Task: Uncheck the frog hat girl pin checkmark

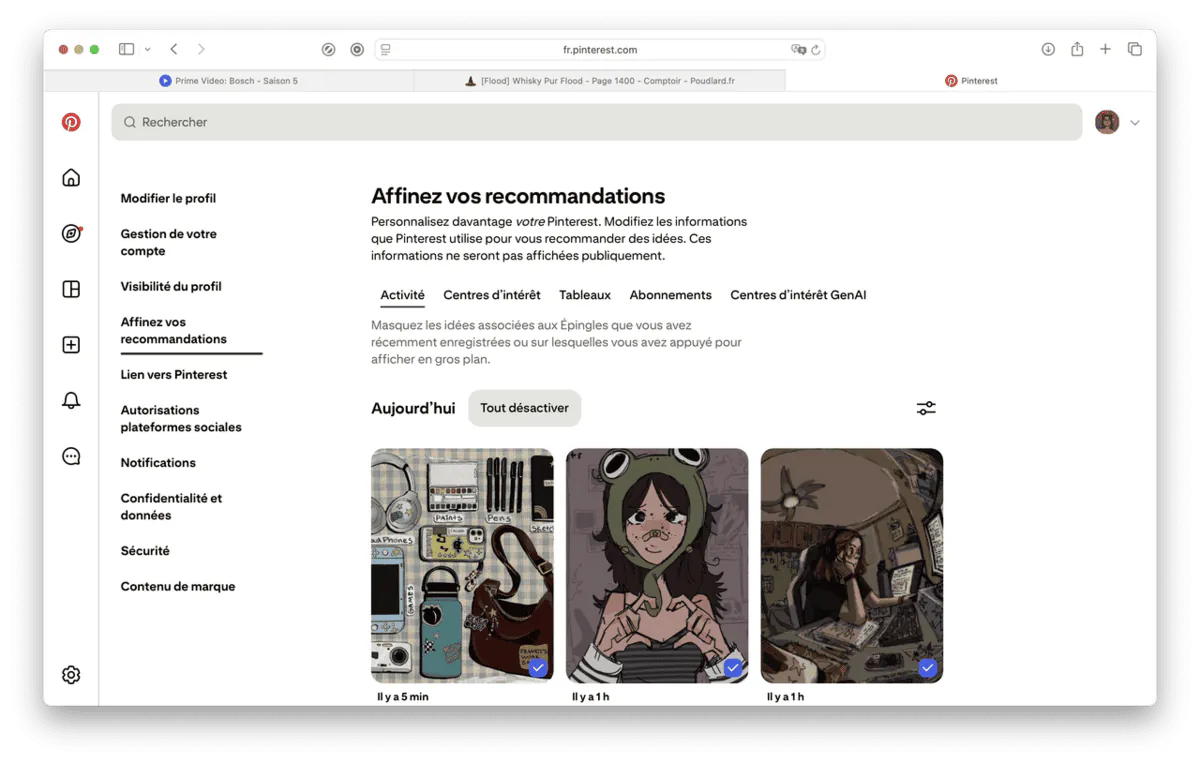Action: [x=733, y=668]
